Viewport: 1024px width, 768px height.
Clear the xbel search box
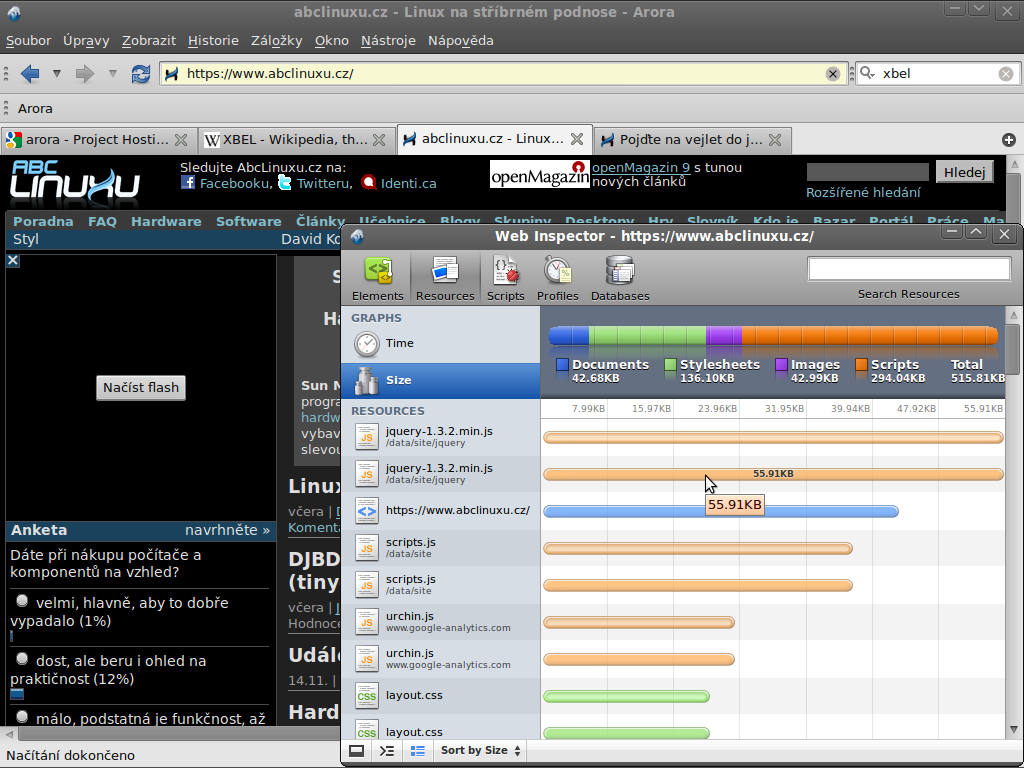(1006, 74)
